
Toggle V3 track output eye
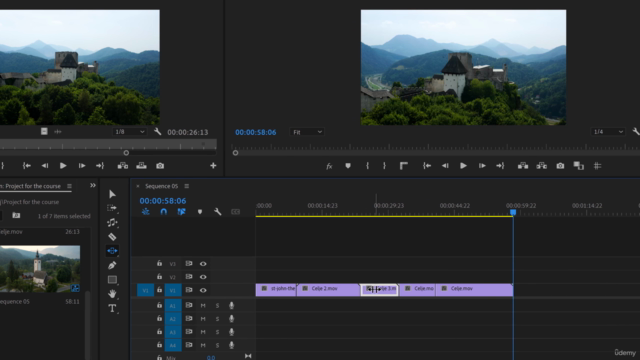203,264
